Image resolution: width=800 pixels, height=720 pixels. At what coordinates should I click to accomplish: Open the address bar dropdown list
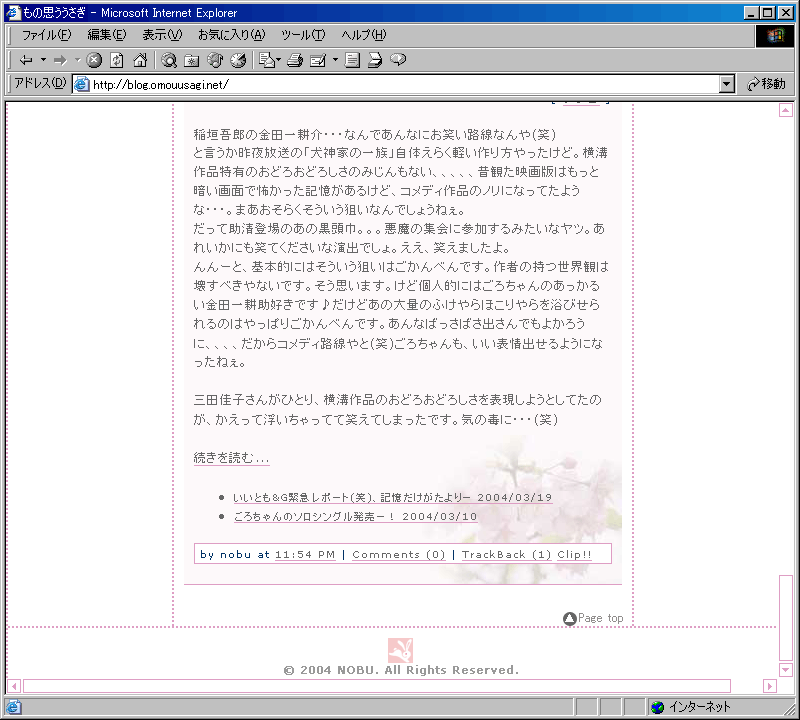pyautogui.click(x=727, y=84)
